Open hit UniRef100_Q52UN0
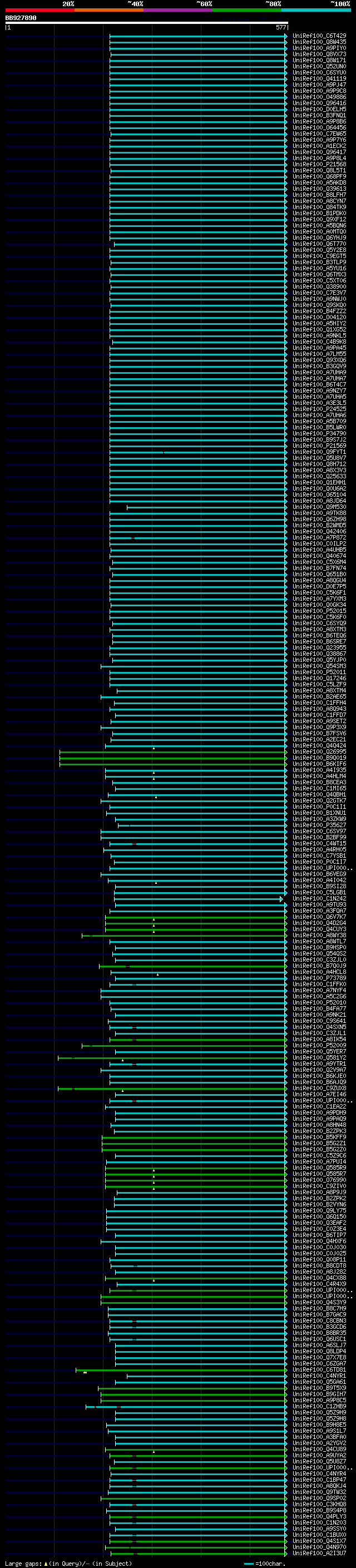The image size is (356, 1568). tap(319, 66)
